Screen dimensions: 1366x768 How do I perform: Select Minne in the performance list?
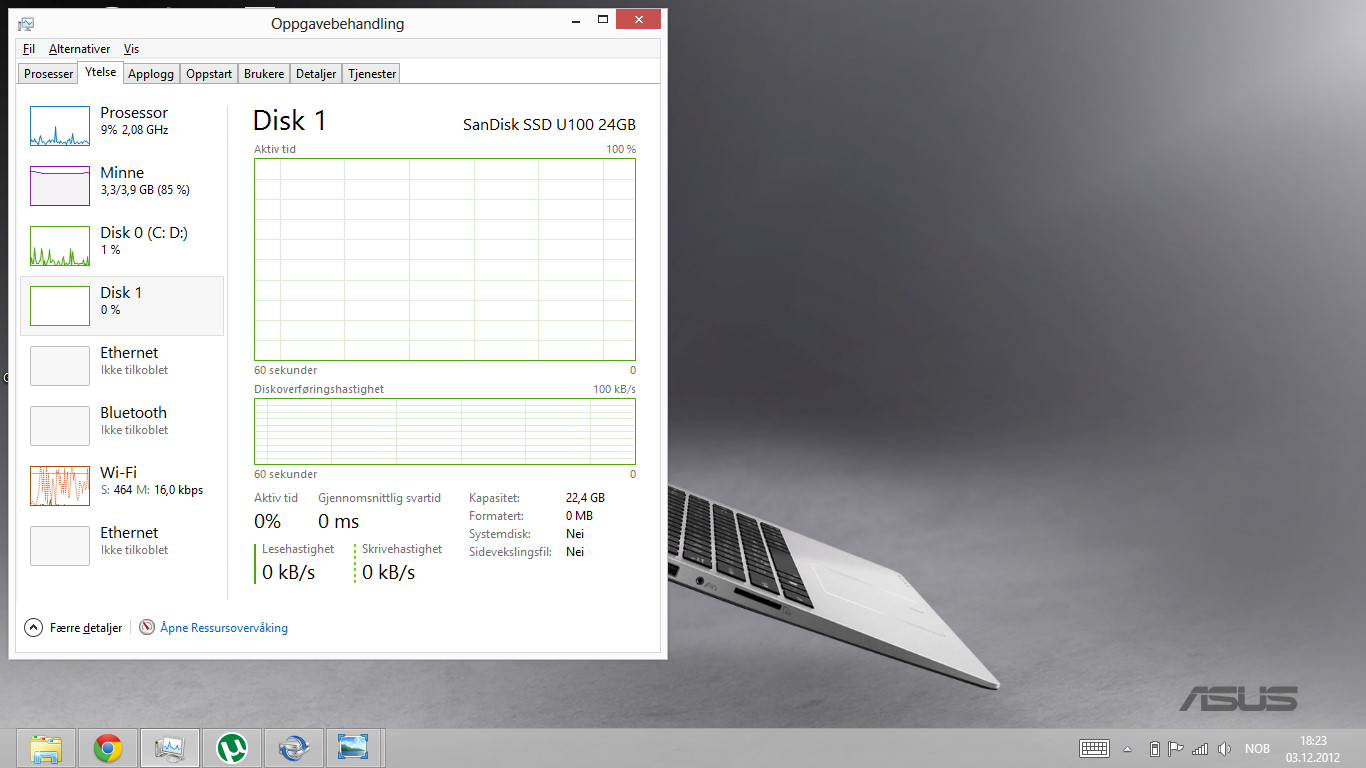[x=122, y=186]
